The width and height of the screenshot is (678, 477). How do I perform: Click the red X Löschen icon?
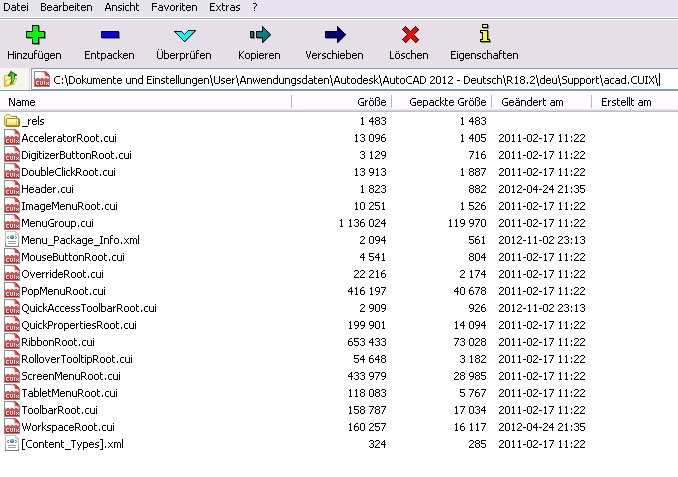pyautogui.click(x=408, y=35)
